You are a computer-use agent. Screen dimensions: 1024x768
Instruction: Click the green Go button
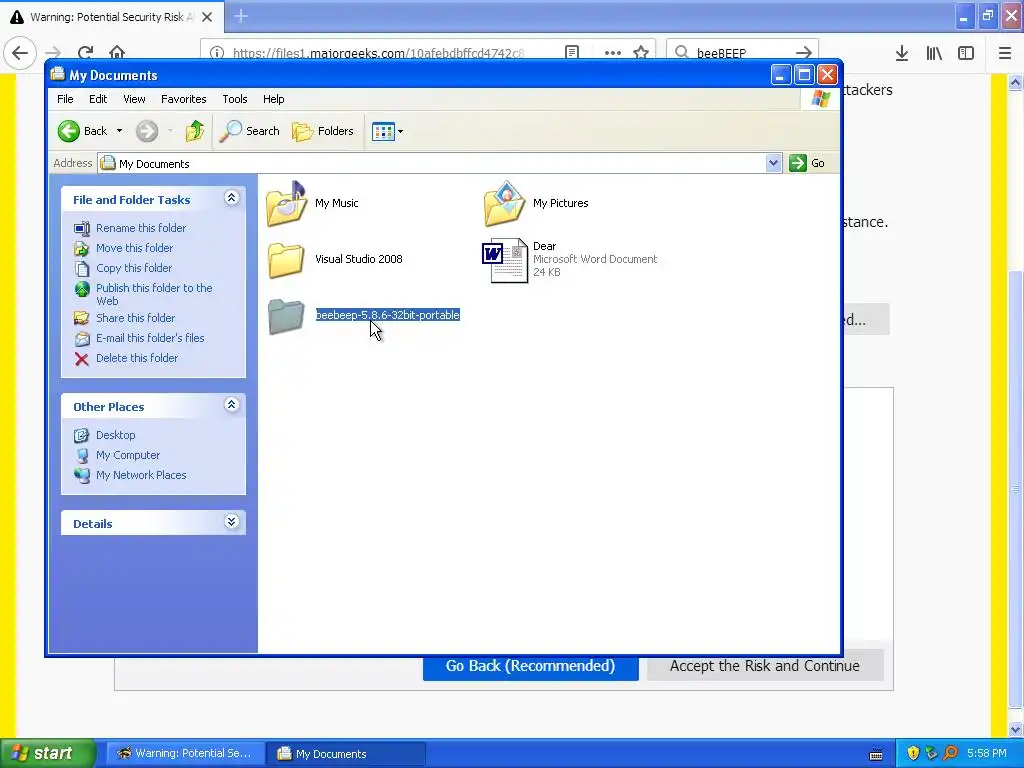(x=807, y=163)
